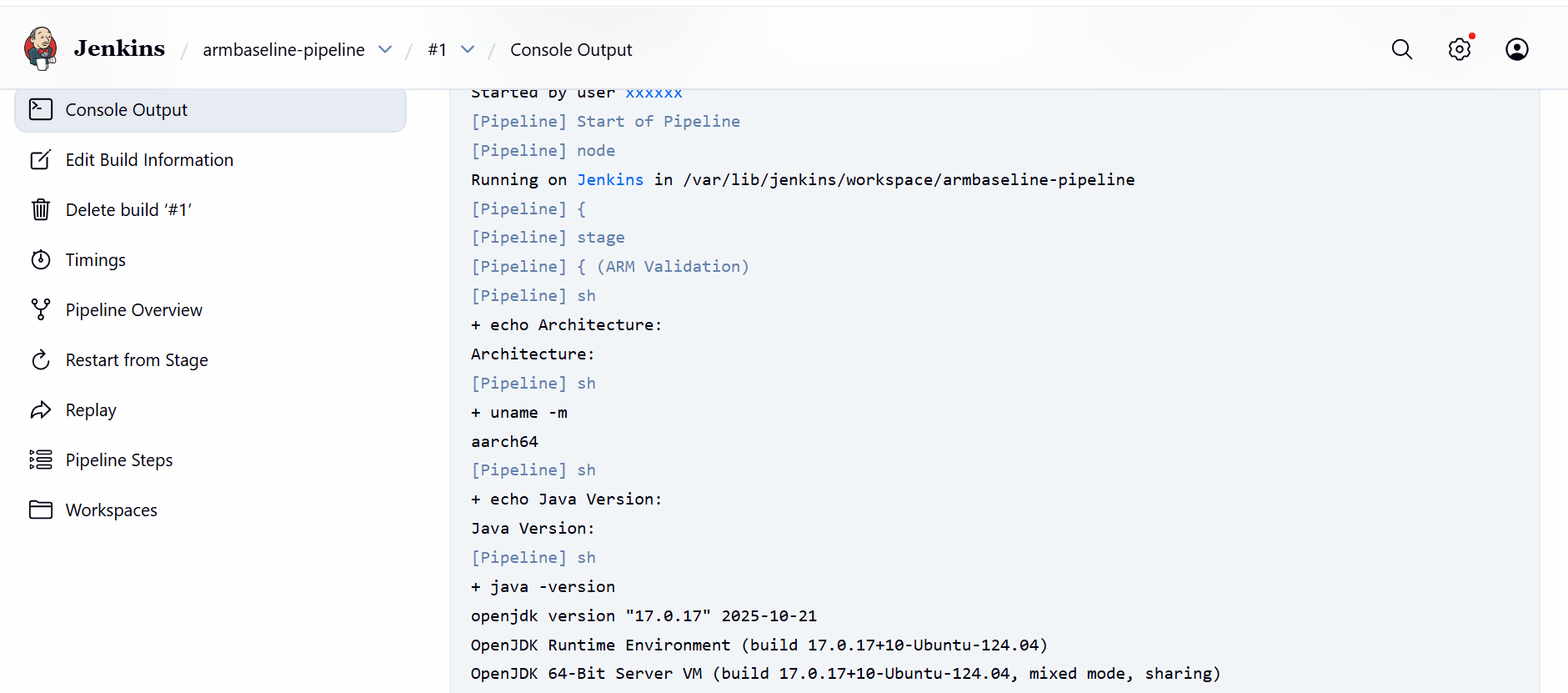
Task: Open the user account icon
Action: (x=1517, y=49)
